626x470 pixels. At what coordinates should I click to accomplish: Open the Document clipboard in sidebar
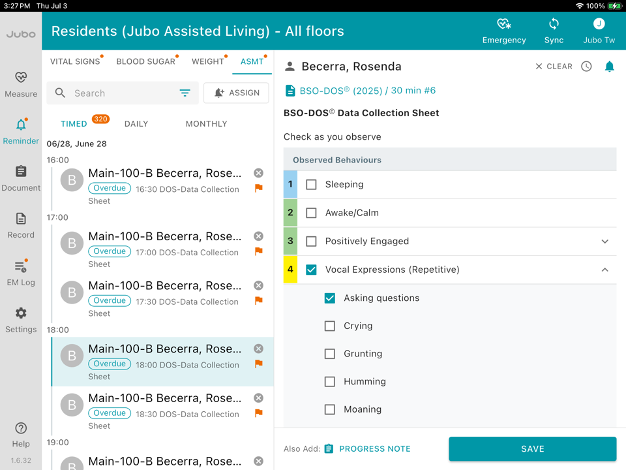(21, 178)
